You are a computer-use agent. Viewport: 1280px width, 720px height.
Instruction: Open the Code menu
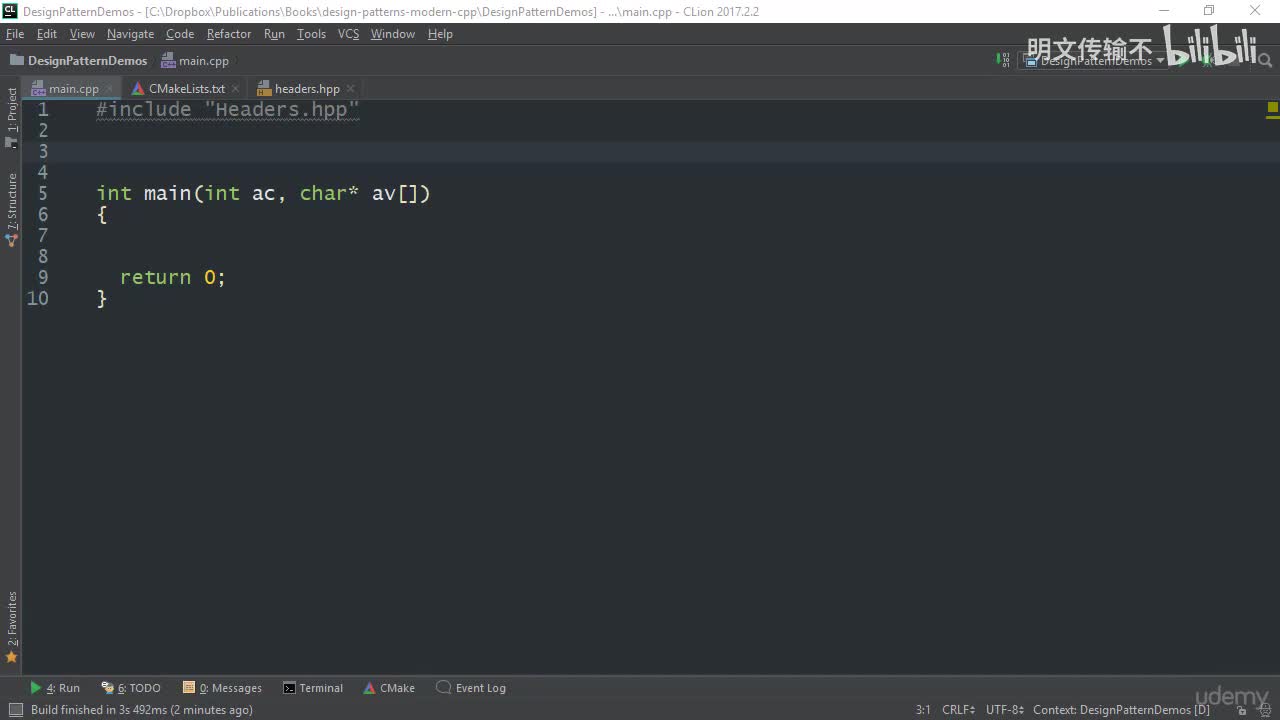click(180, 34)
